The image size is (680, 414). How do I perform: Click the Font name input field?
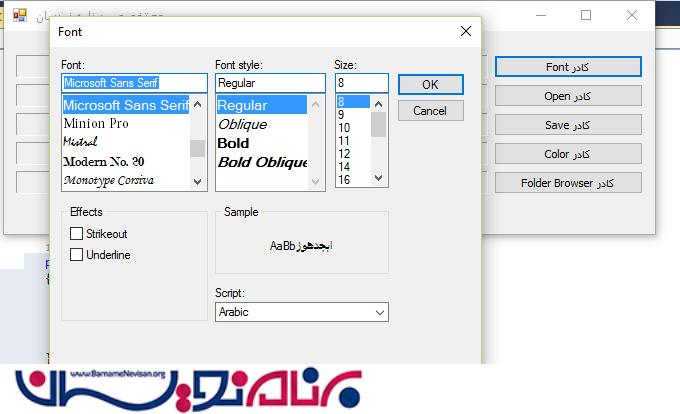(134, 83)
